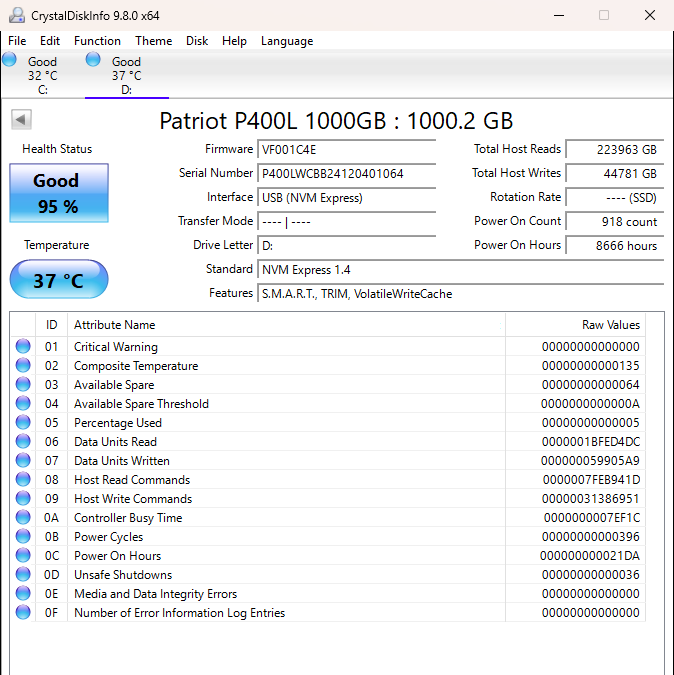Open the Language menu
Image resolution: width=674 pixels, height=675 pixels.
[287, 41]
